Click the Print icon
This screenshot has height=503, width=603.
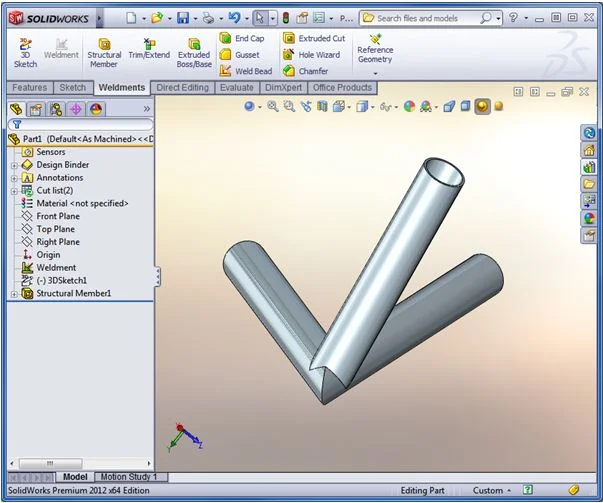[208, 18]
